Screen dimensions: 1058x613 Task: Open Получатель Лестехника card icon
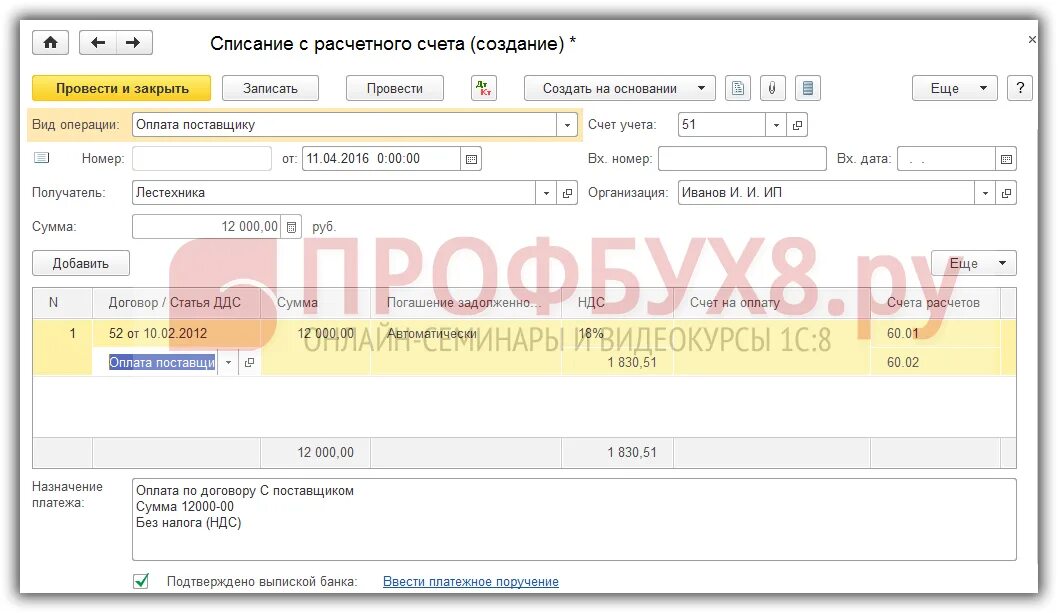[567, 193]
